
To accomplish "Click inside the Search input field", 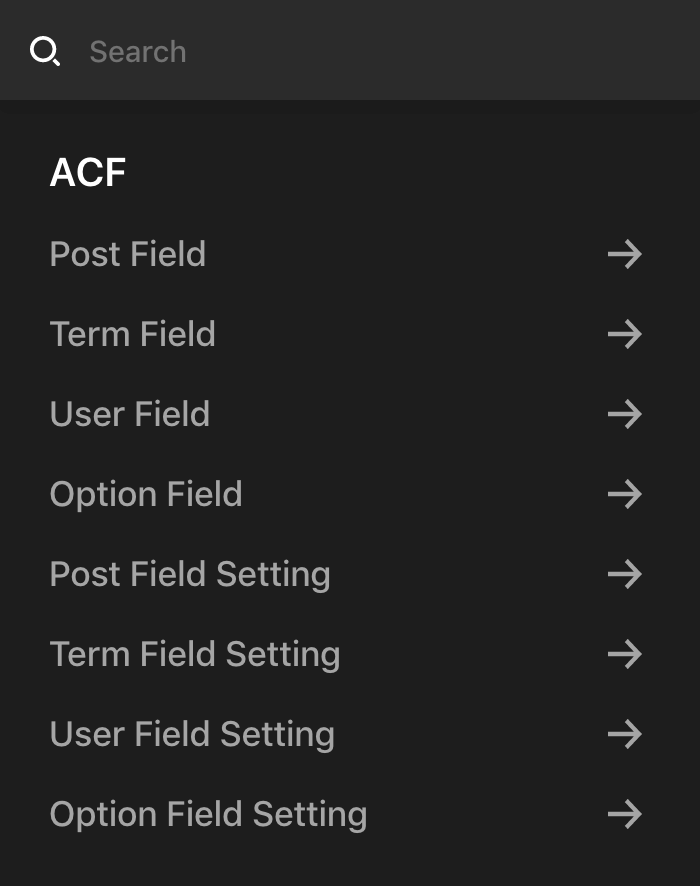I will point(300,51).
